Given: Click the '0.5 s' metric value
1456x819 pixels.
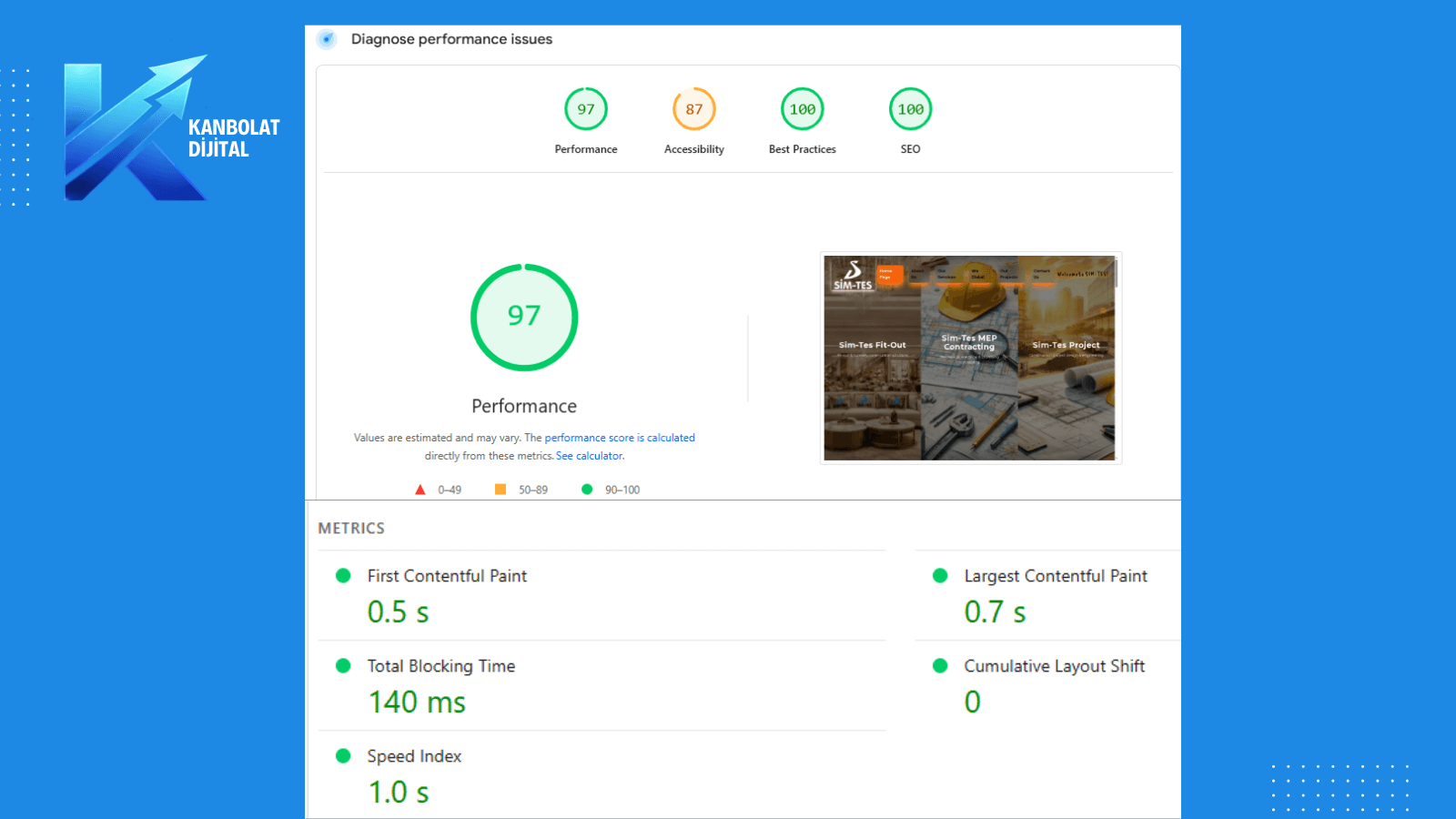Looking at the screenshot, I should (x=398, y=612).
